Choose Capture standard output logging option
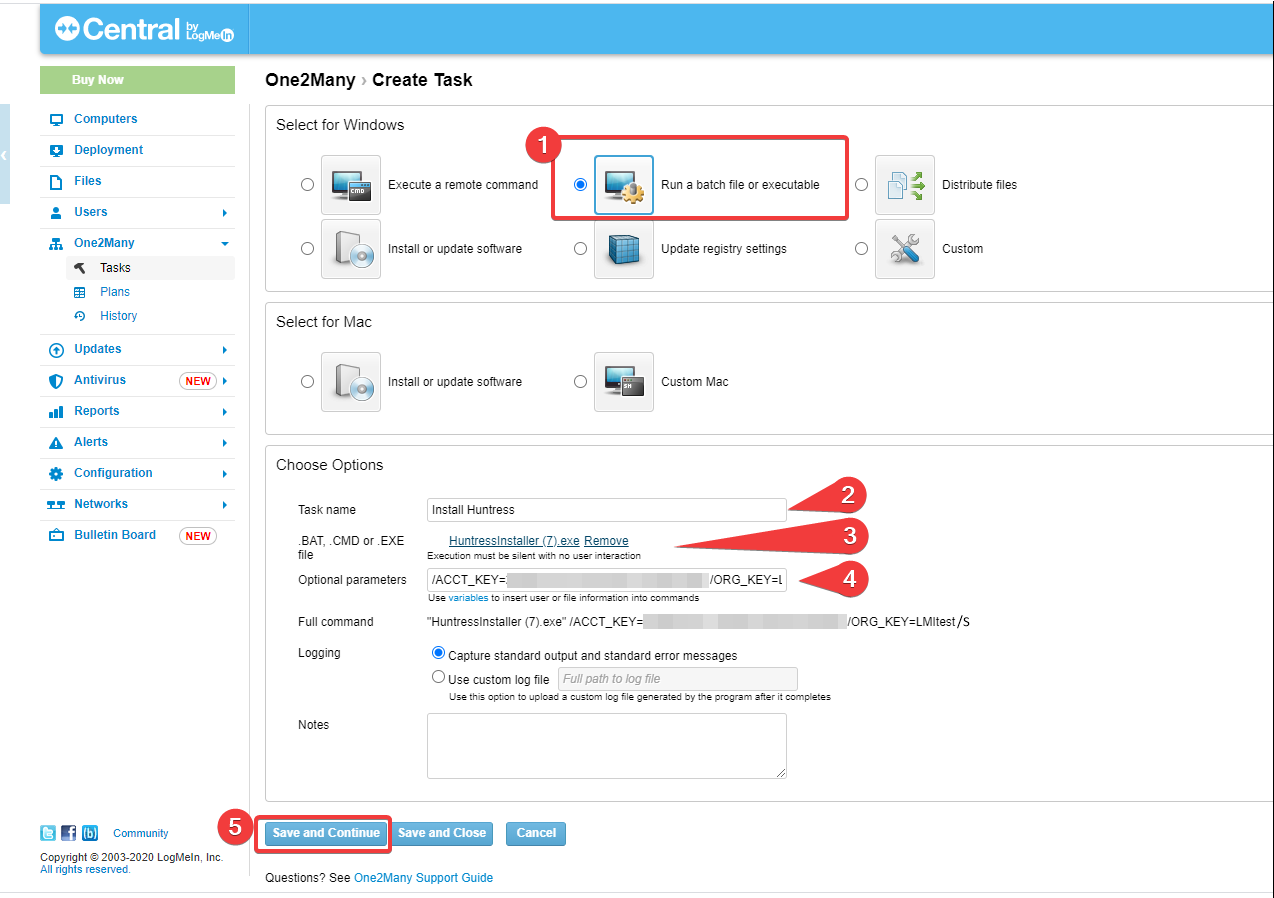The height and width of the screenshot is (898, 1274). click(x=438, y=653)
